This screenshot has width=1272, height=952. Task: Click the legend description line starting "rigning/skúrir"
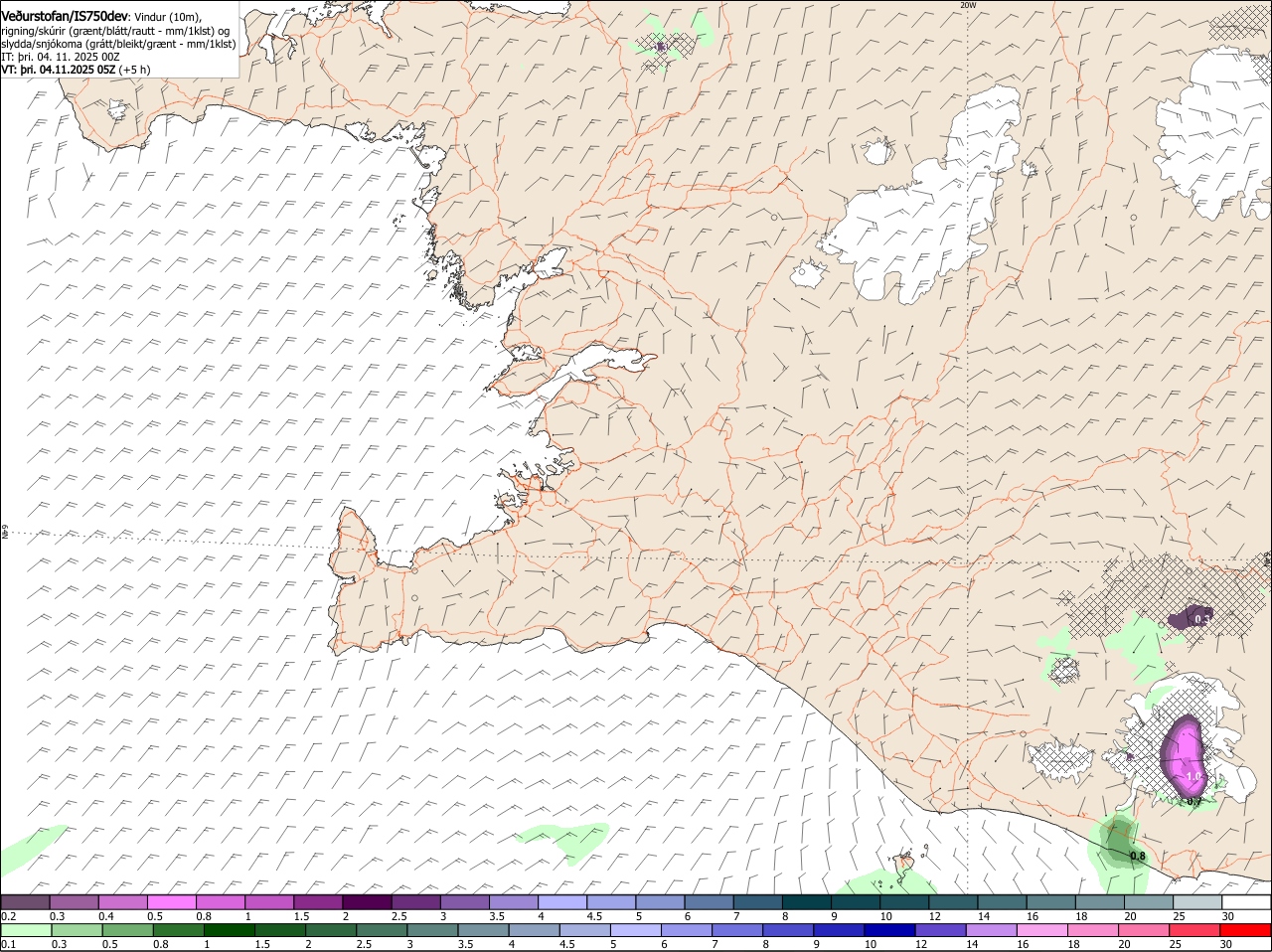[x=114, y=31]
